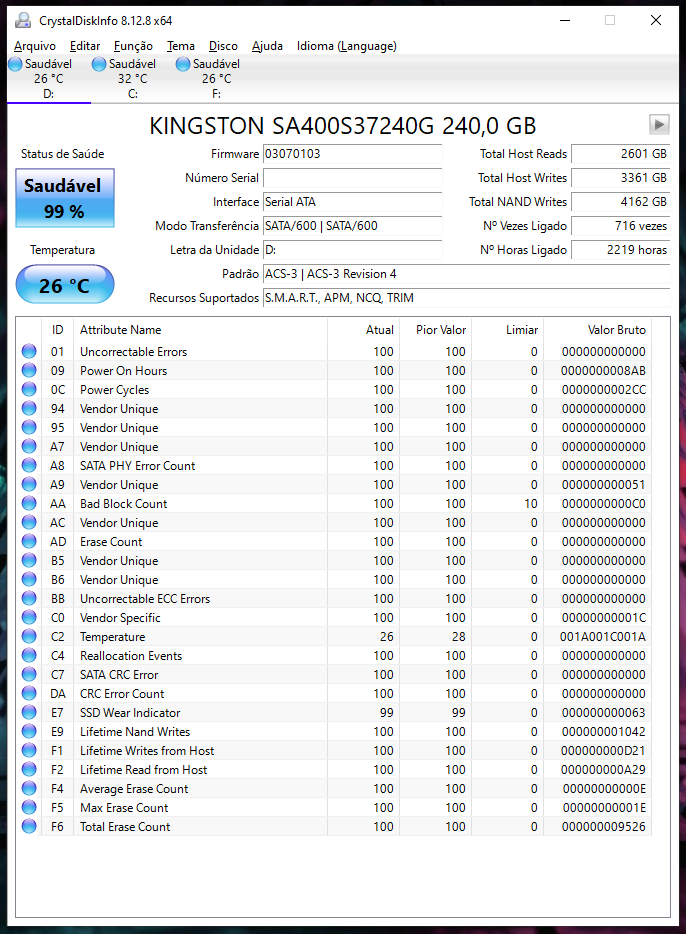The height and width of the screenshot is (934, 686).
Task: Click the Padrão ACS-3 field
Action: click(466, 274)
